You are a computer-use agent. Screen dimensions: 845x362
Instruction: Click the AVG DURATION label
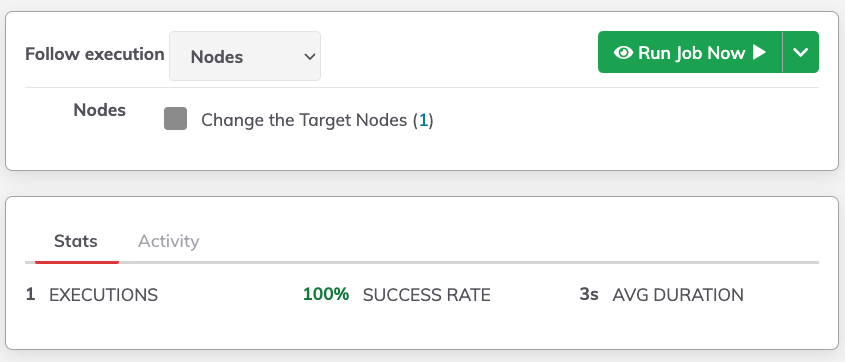678,295
